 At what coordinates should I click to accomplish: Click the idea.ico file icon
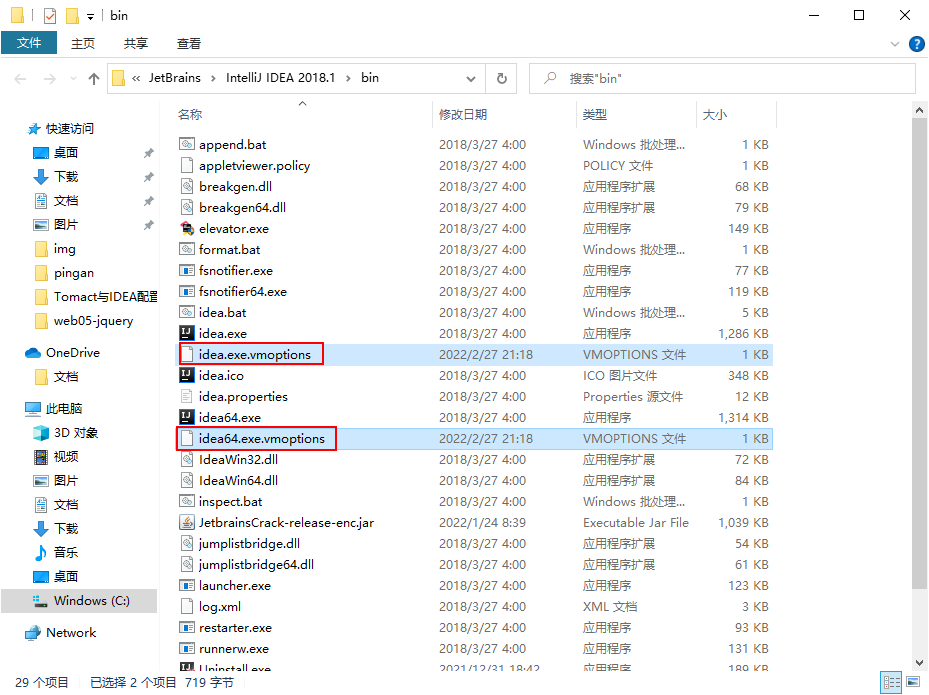tap(187, 376)
